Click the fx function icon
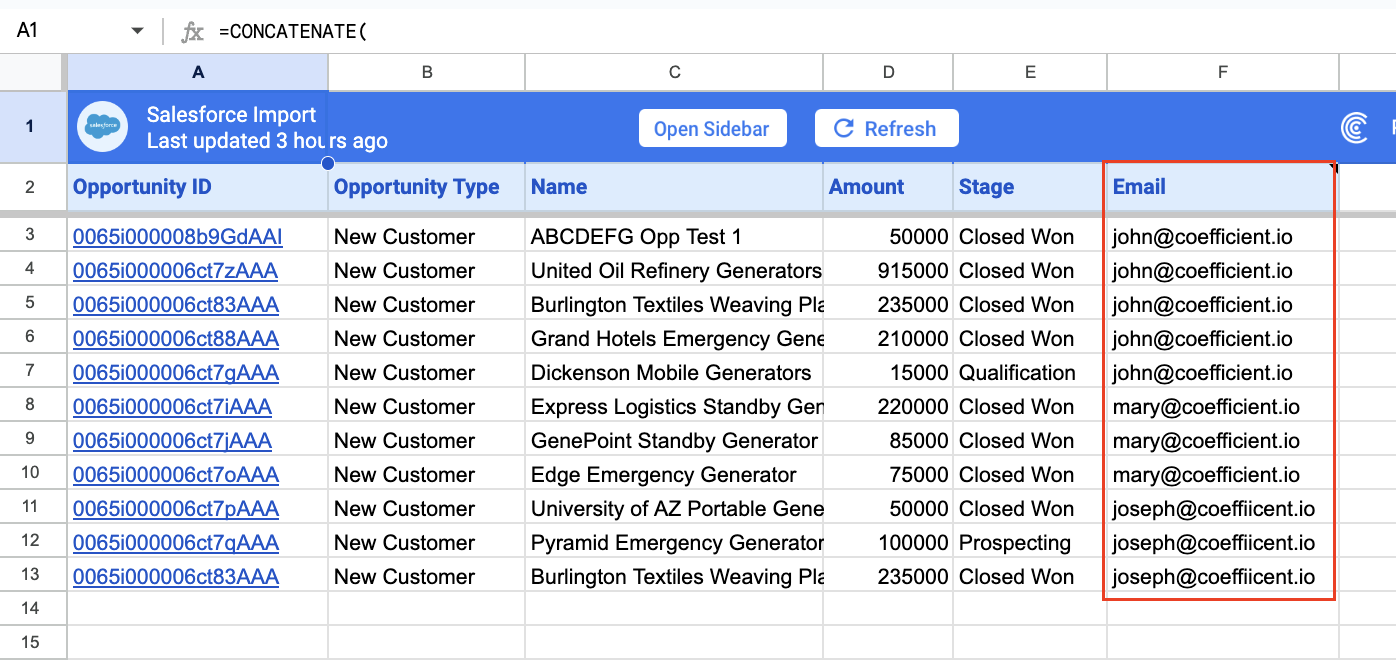Viewport: 1396px width, 660px height. [192, 32]
